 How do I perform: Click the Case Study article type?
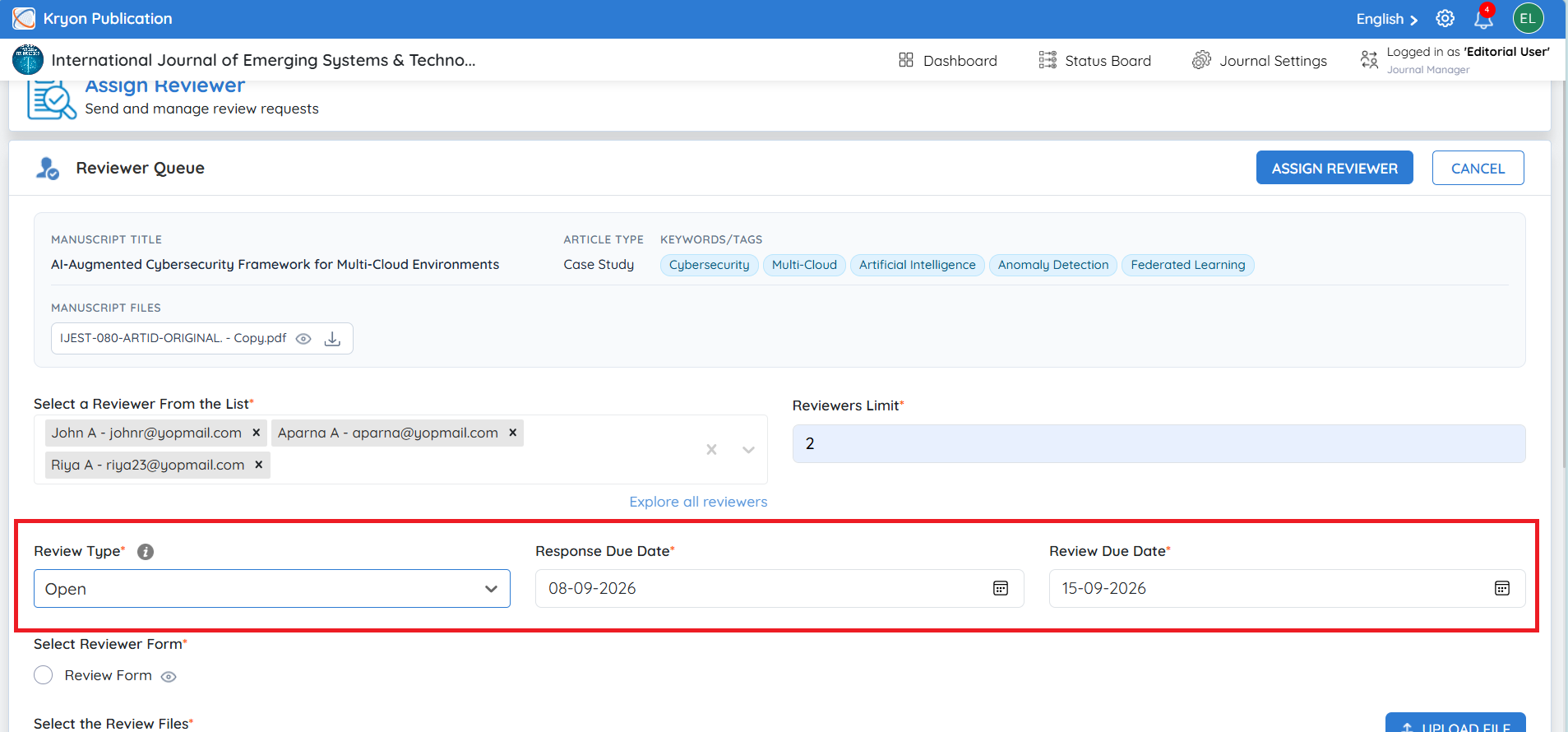[x=599, y=264]
